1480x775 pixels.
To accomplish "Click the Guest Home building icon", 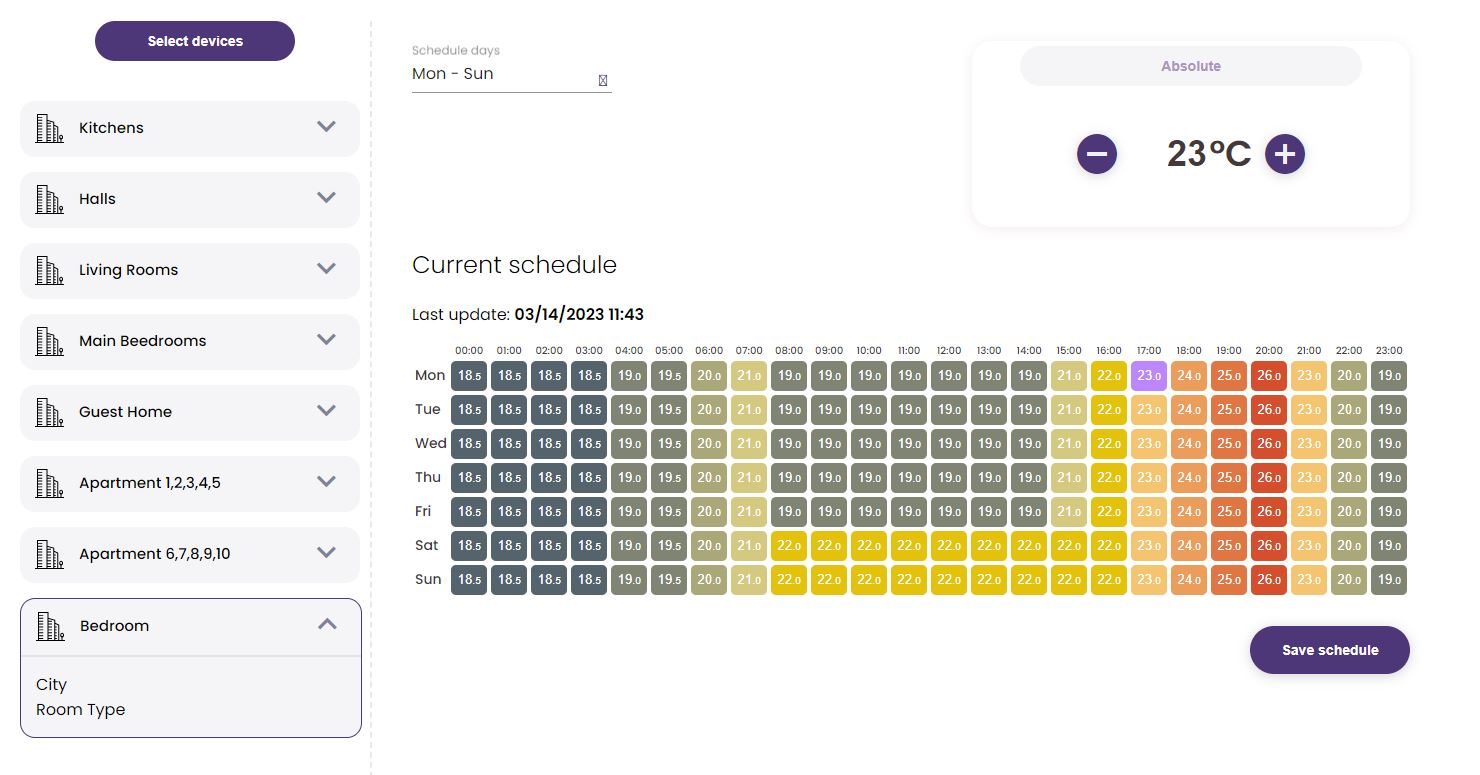I will point(49,412).
